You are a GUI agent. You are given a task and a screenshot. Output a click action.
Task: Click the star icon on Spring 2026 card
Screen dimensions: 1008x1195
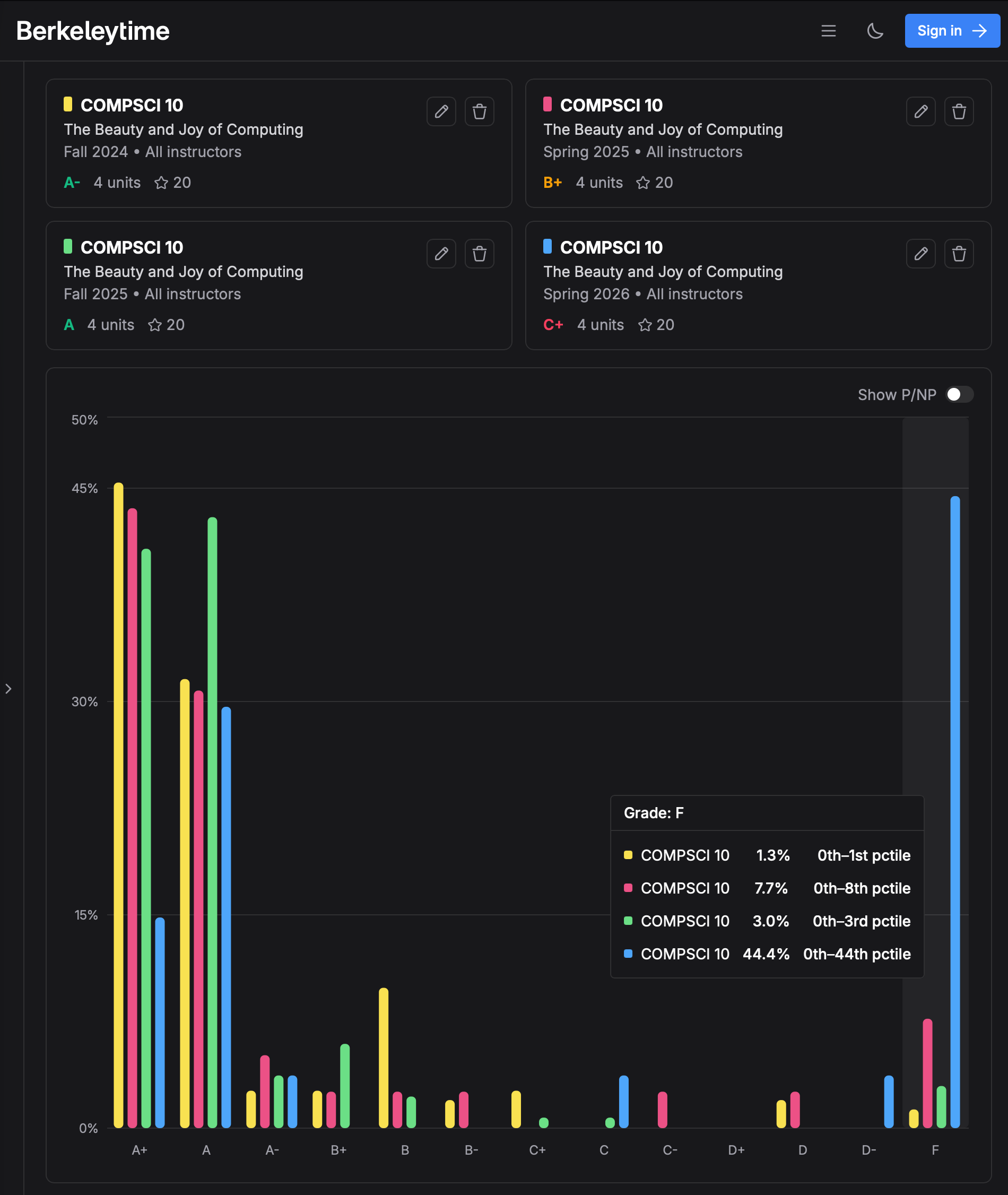click(x=645, y=325)
